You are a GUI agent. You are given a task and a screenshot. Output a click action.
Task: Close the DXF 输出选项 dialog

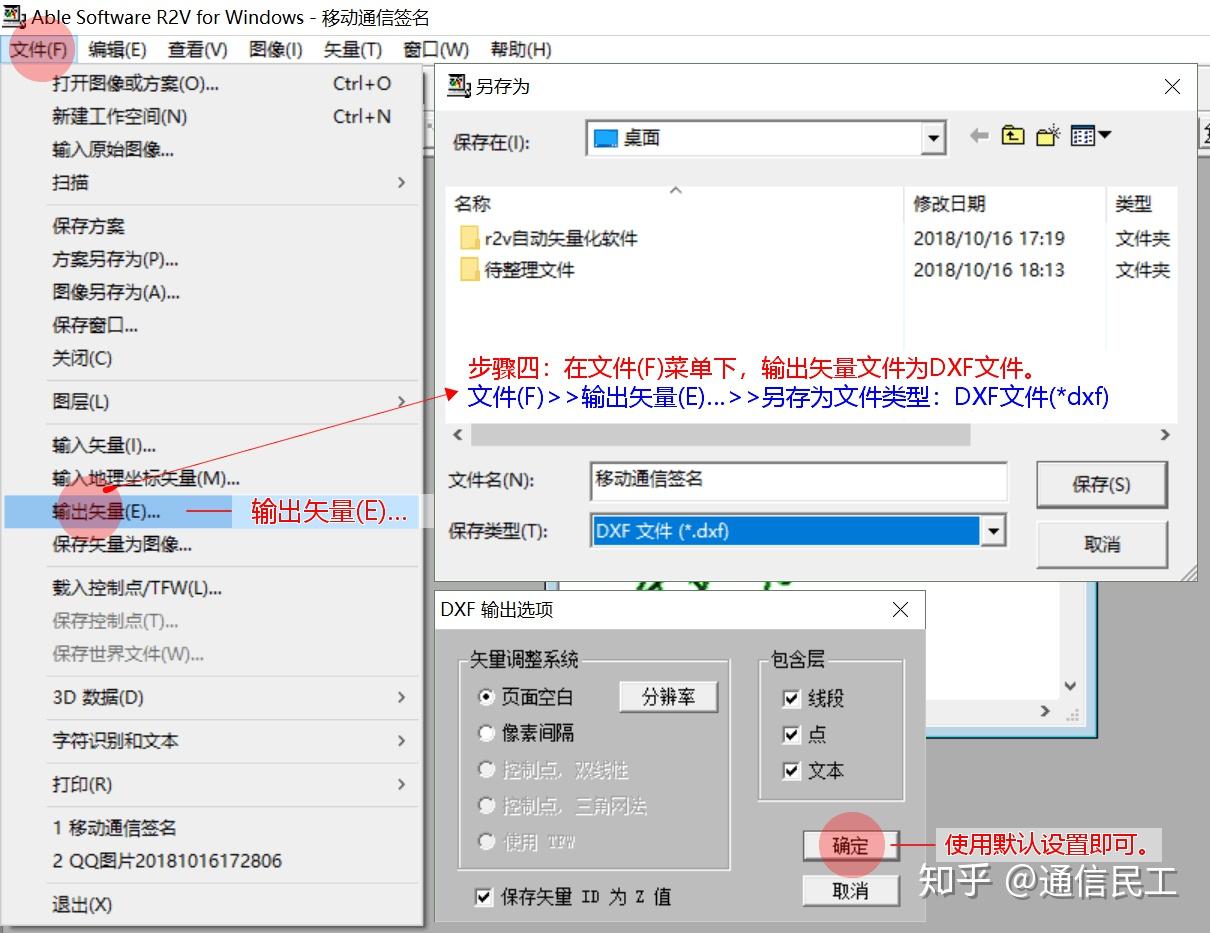click(900, 609)
